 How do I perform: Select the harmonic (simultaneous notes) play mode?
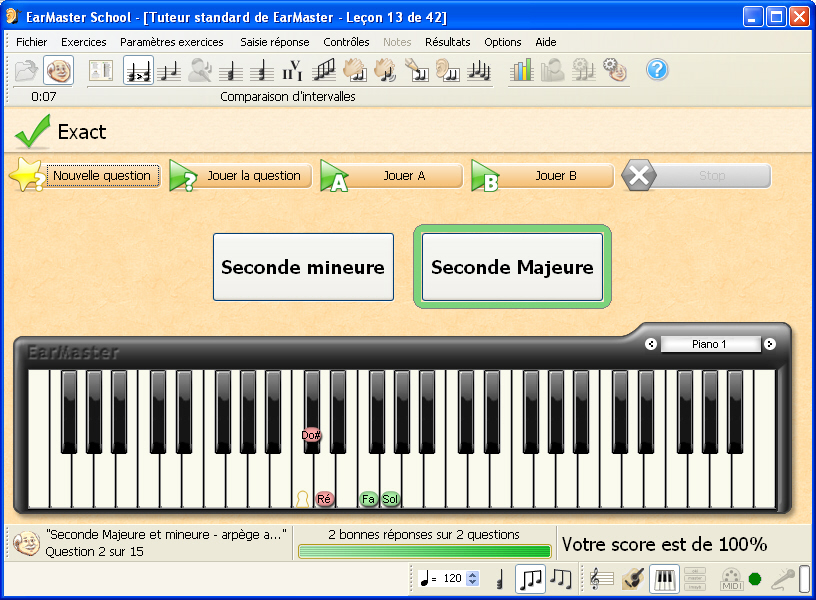[x=501, y=578]
